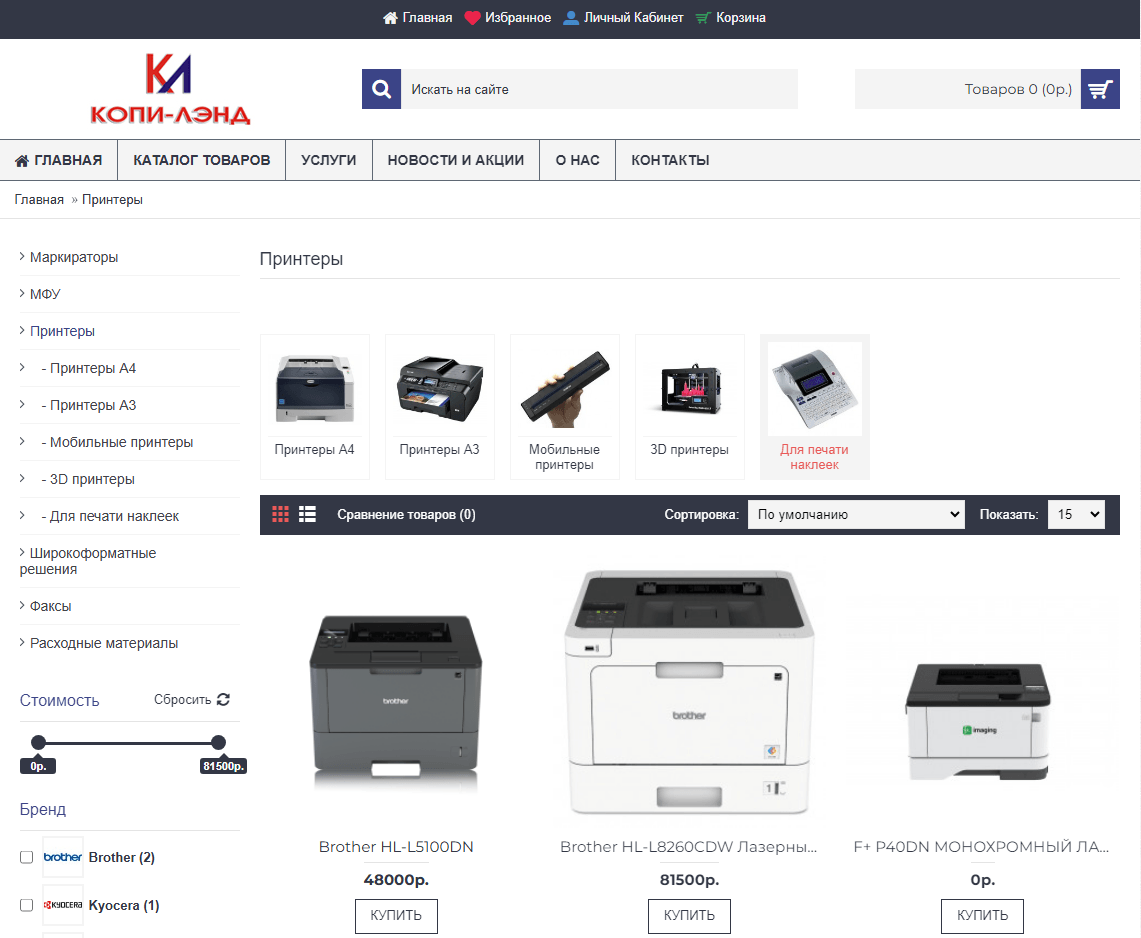This screenshot has width=1141, height=938.
Task: Open НОВОСТИ И АКЦИИ menu item
Action: (456, 160)
